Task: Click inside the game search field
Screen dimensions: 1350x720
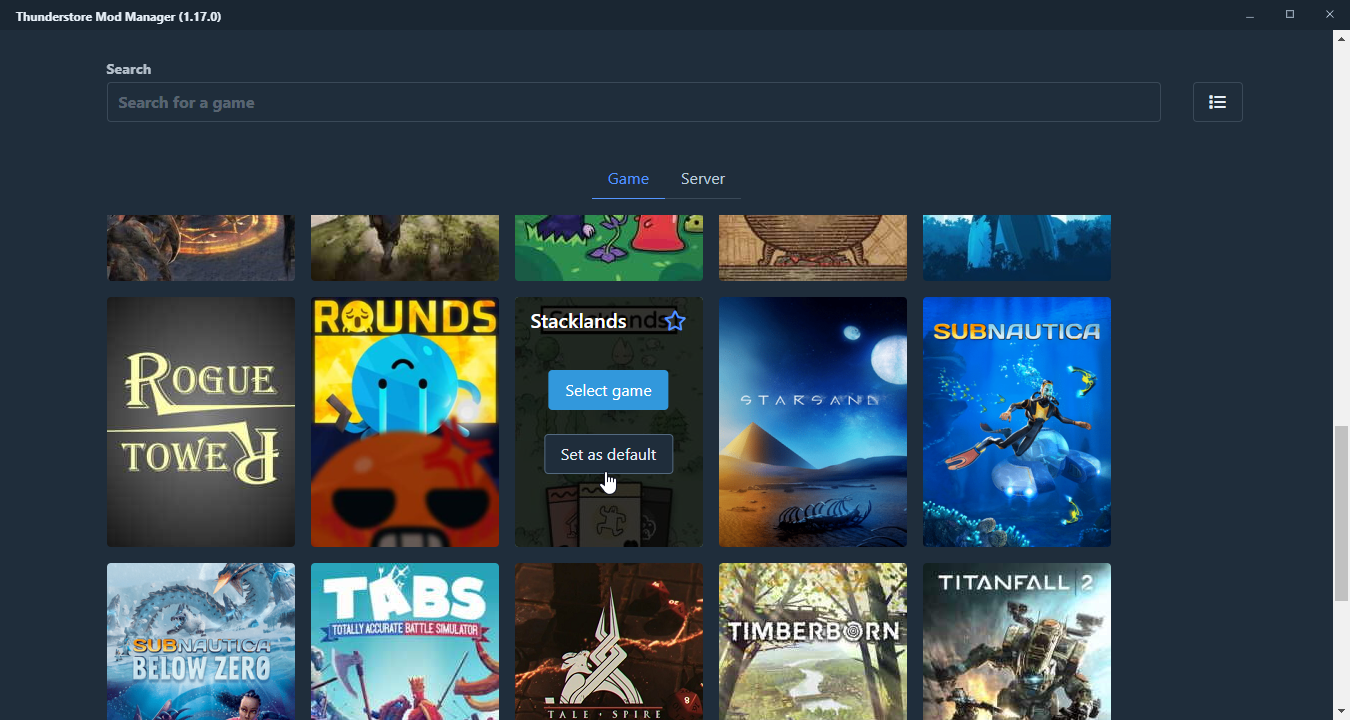Action: point(633,101)
